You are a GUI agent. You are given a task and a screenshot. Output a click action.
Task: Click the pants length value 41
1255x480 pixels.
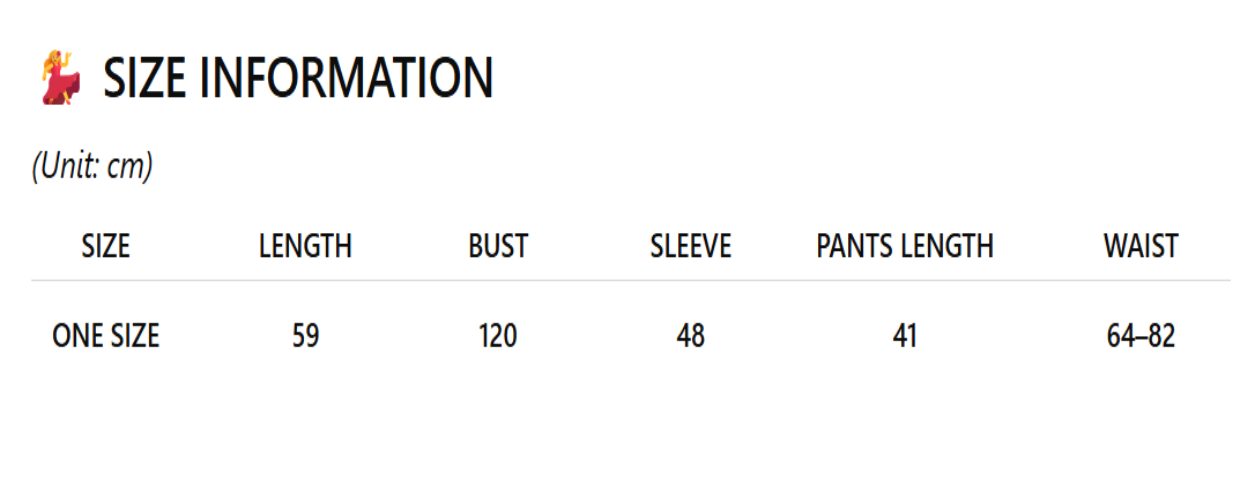905,336
